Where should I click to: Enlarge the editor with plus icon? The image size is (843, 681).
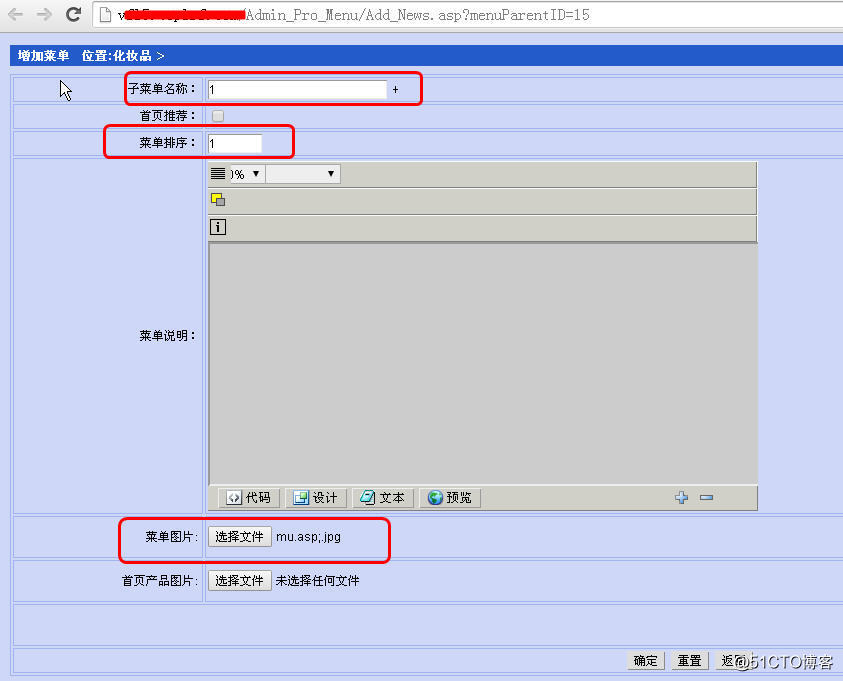coord(681,498)
